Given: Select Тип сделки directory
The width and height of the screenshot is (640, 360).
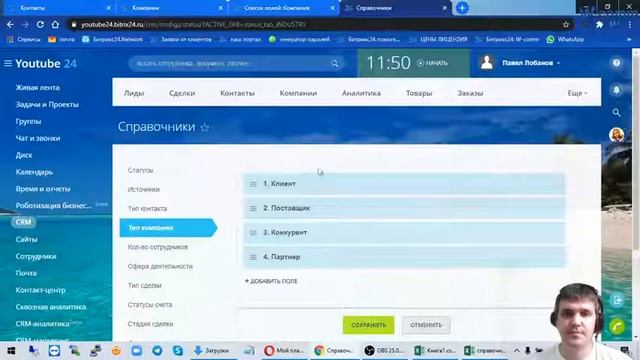Looking at the screenshot, I should (144, 285).
